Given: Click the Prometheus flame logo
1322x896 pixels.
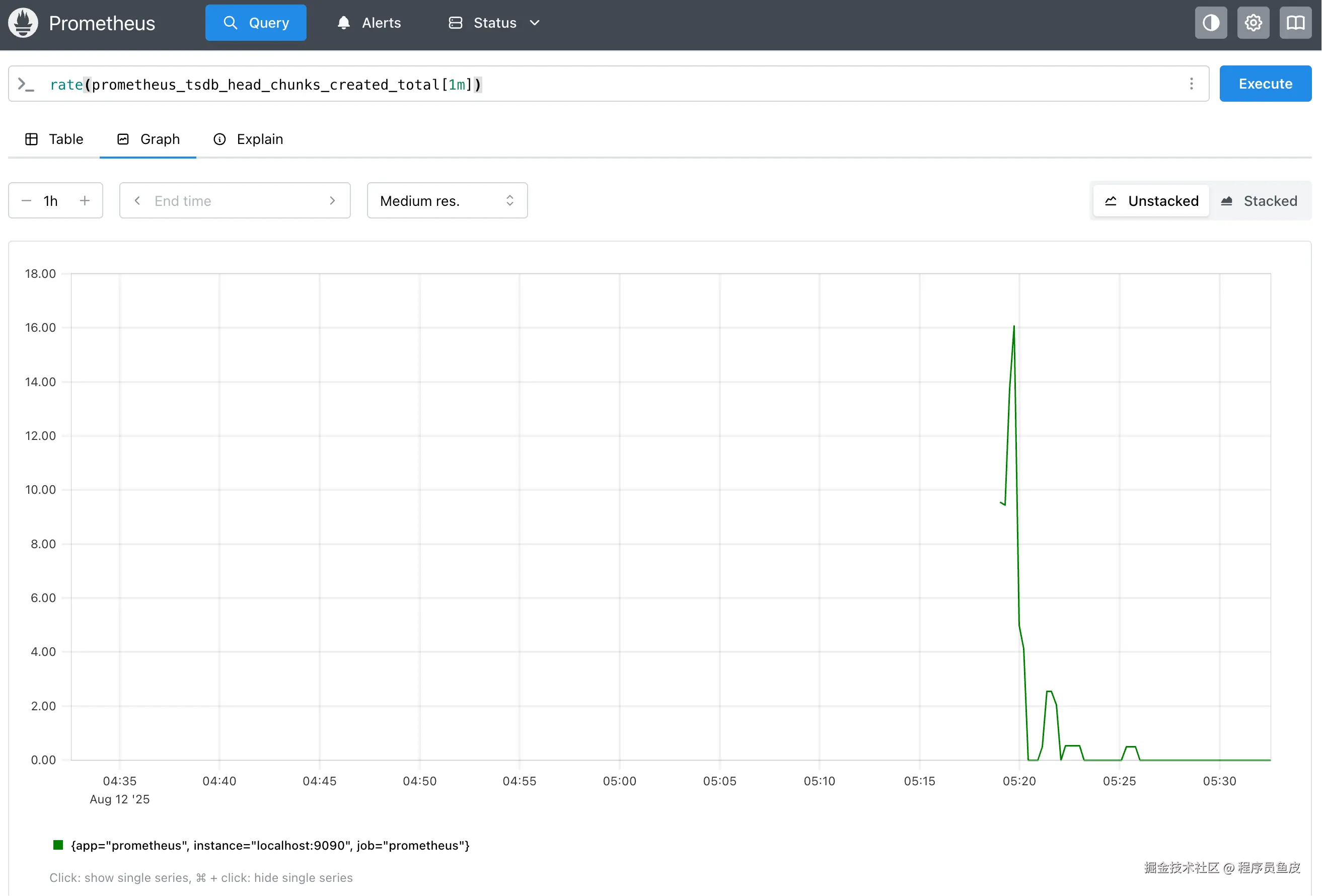Looking at the screenshot, I should click(23, 23).
